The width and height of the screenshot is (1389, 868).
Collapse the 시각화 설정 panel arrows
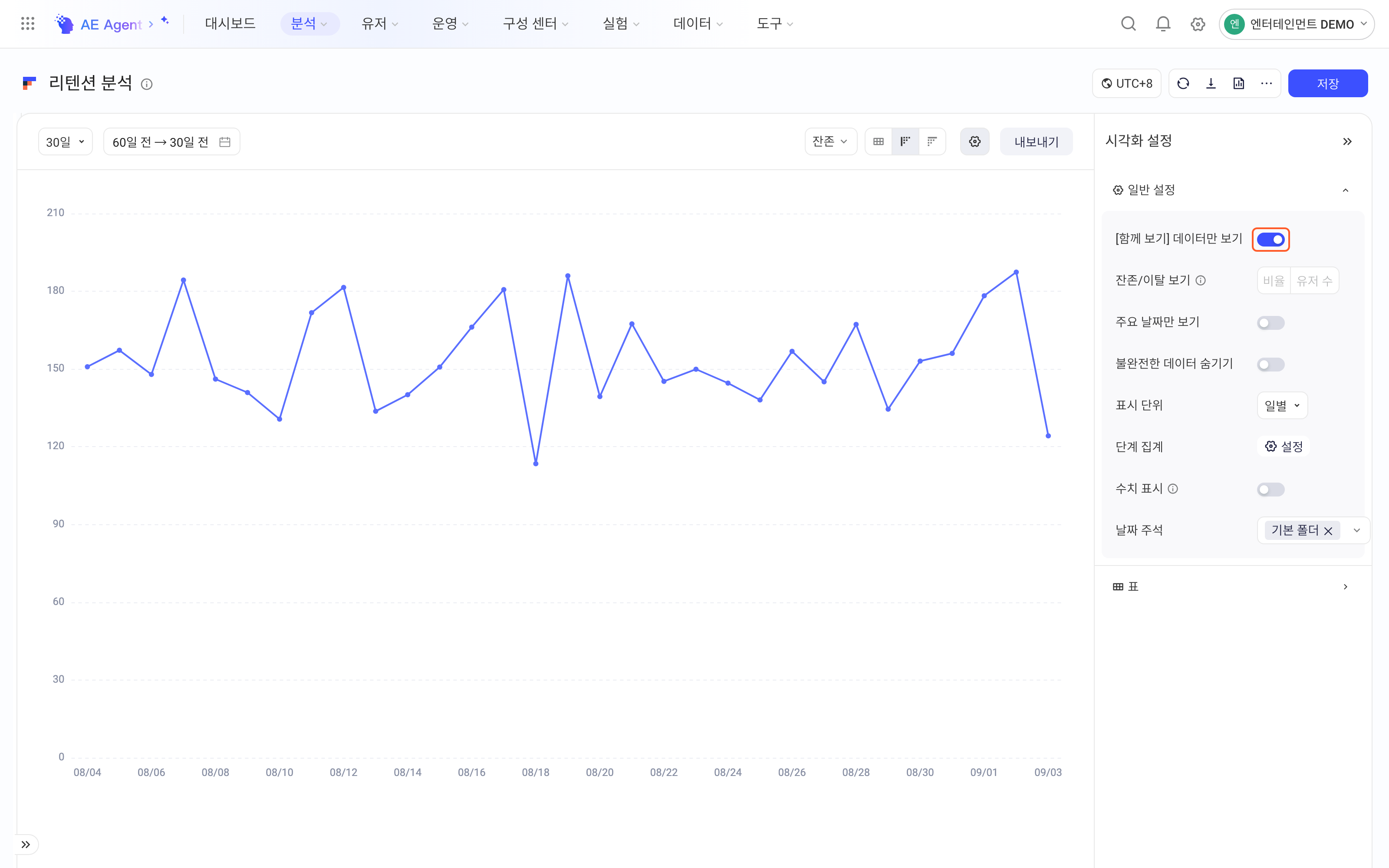[x=1347, y=141]
